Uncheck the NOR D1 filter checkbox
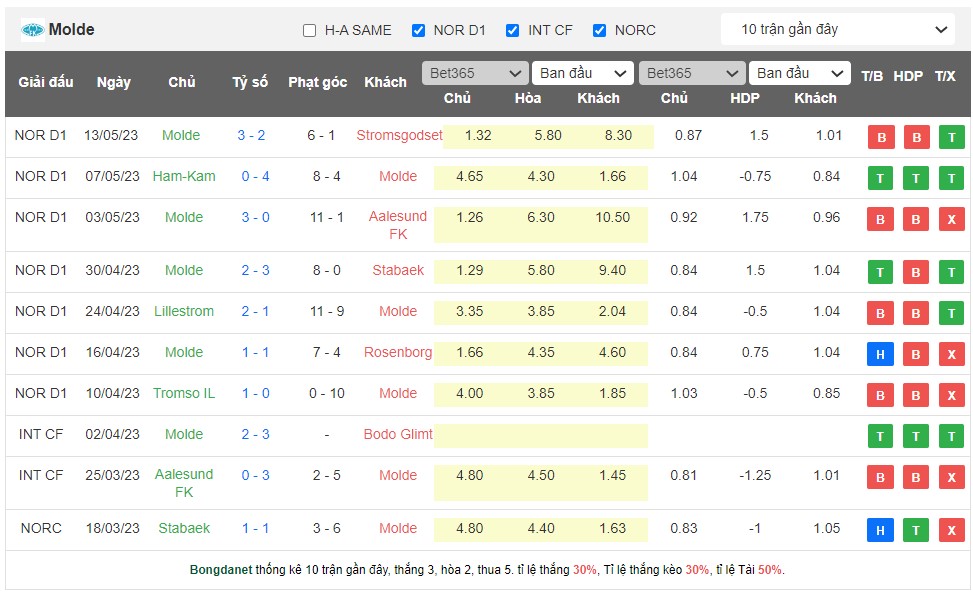The height and width of the screenshot is (595, 973). point(419,30)
